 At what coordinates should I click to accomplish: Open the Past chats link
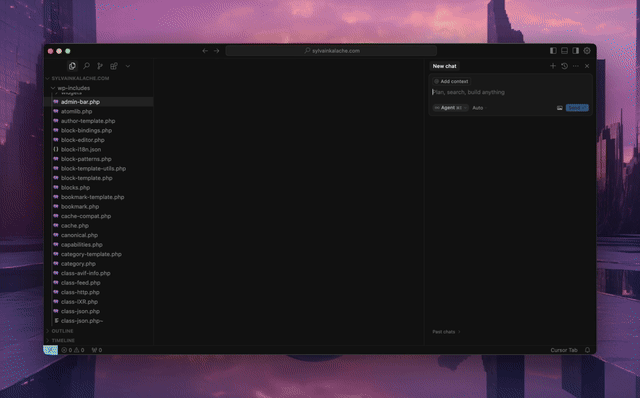(446, 331)
